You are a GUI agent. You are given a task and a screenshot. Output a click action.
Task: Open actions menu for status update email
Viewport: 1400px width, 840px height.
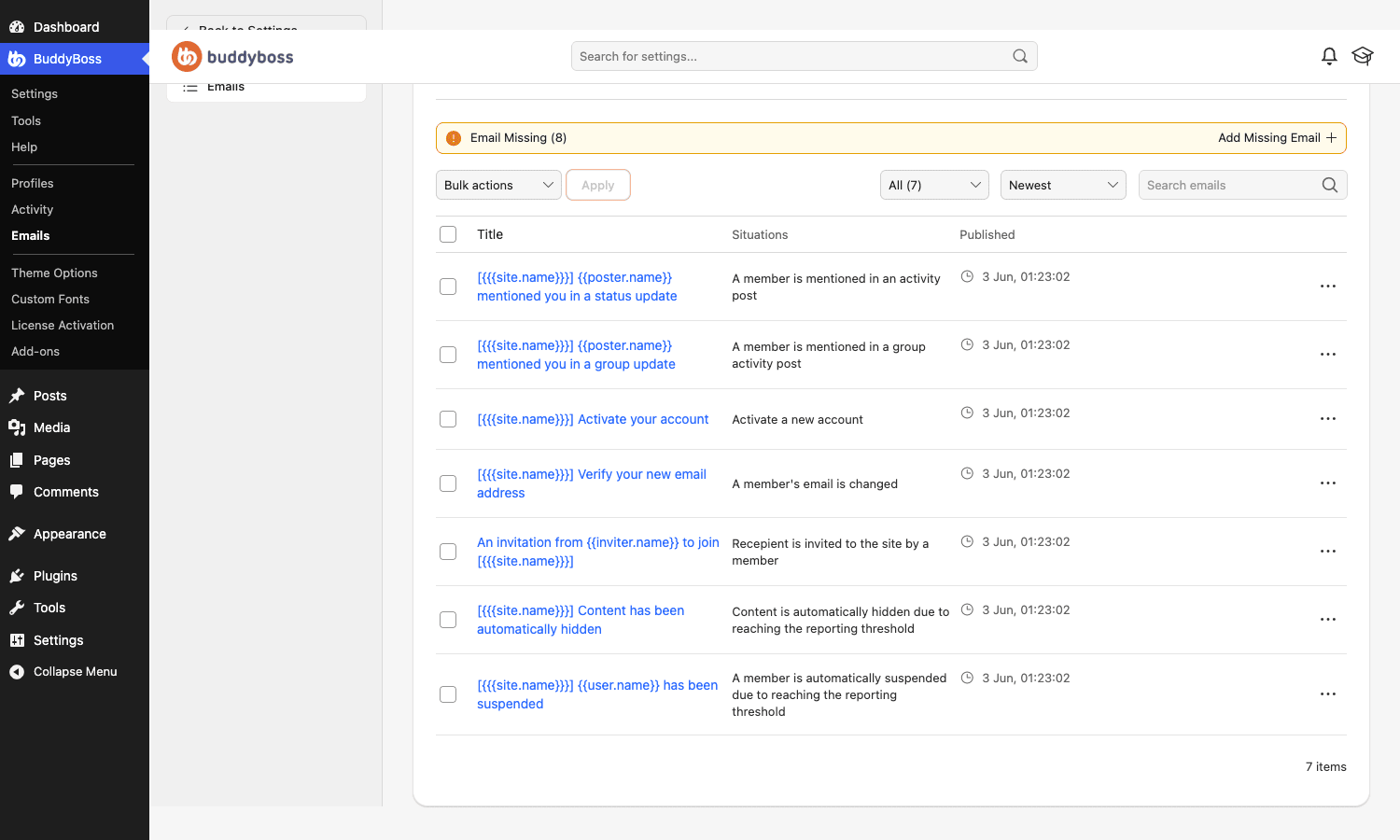pos(1328,287)
